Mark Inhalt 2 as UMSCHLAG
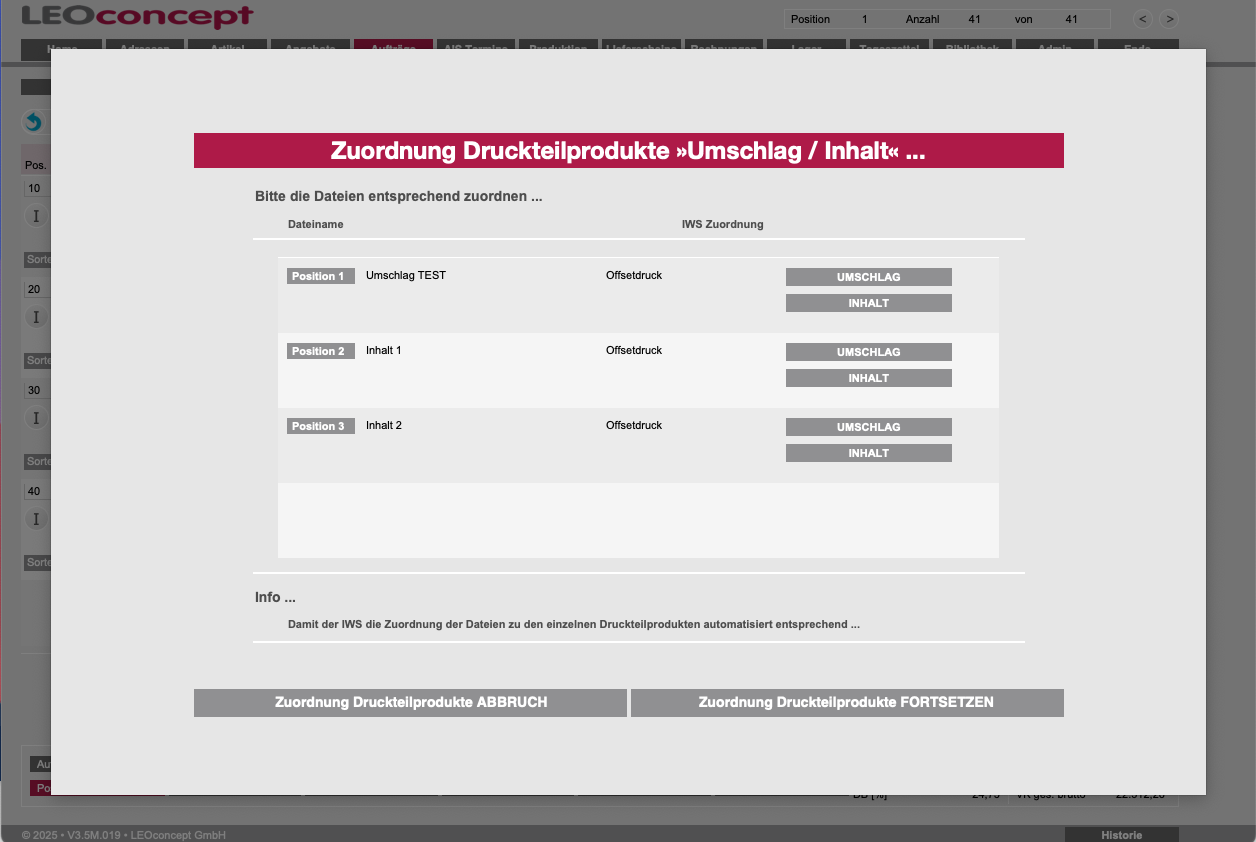This screenshot has height=842, width=1256. pos(868,427)
